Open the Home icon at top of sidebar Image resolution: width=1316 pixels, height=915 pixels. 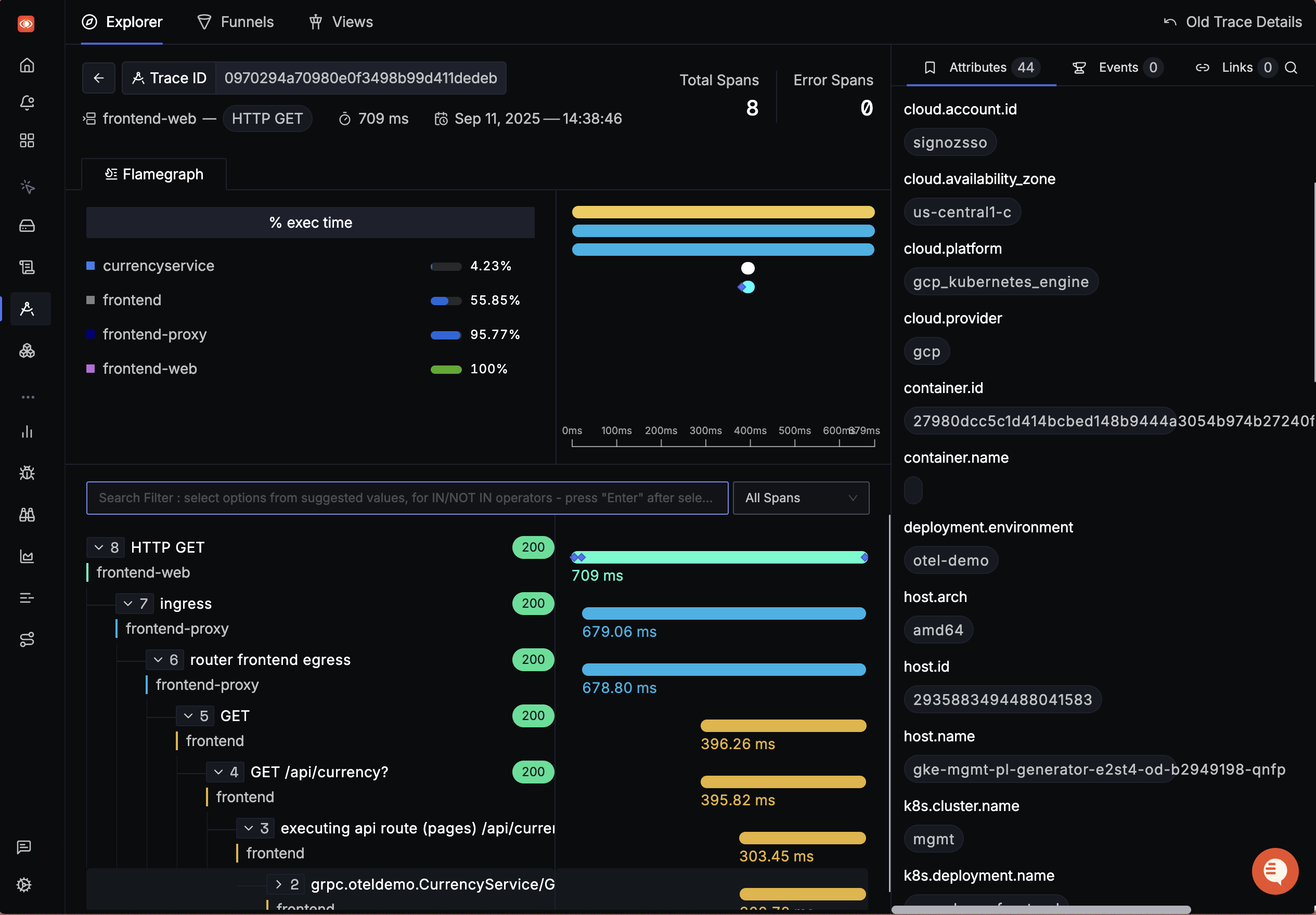27,66
